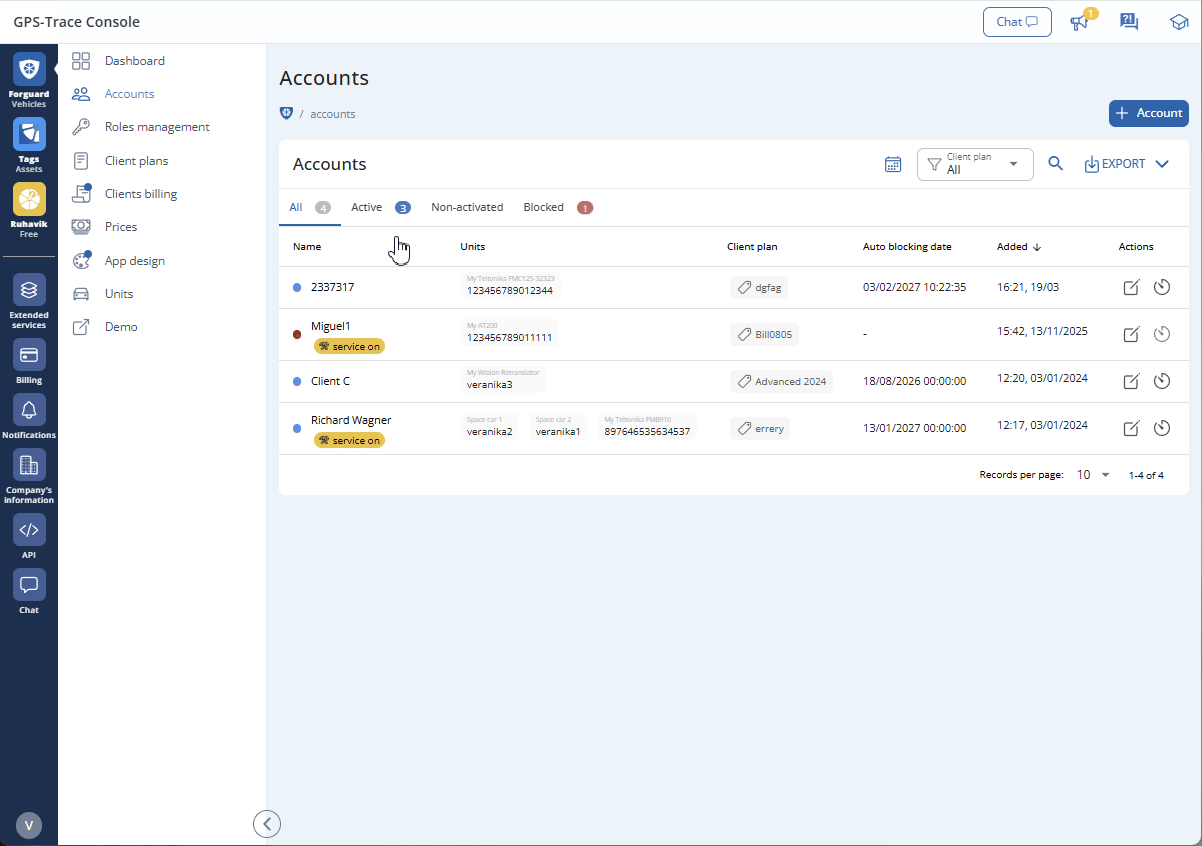The height and width of the screenshot is (846, 1202).
Task: Click unit chip veranika1
Action: click(x=558, y=427)
